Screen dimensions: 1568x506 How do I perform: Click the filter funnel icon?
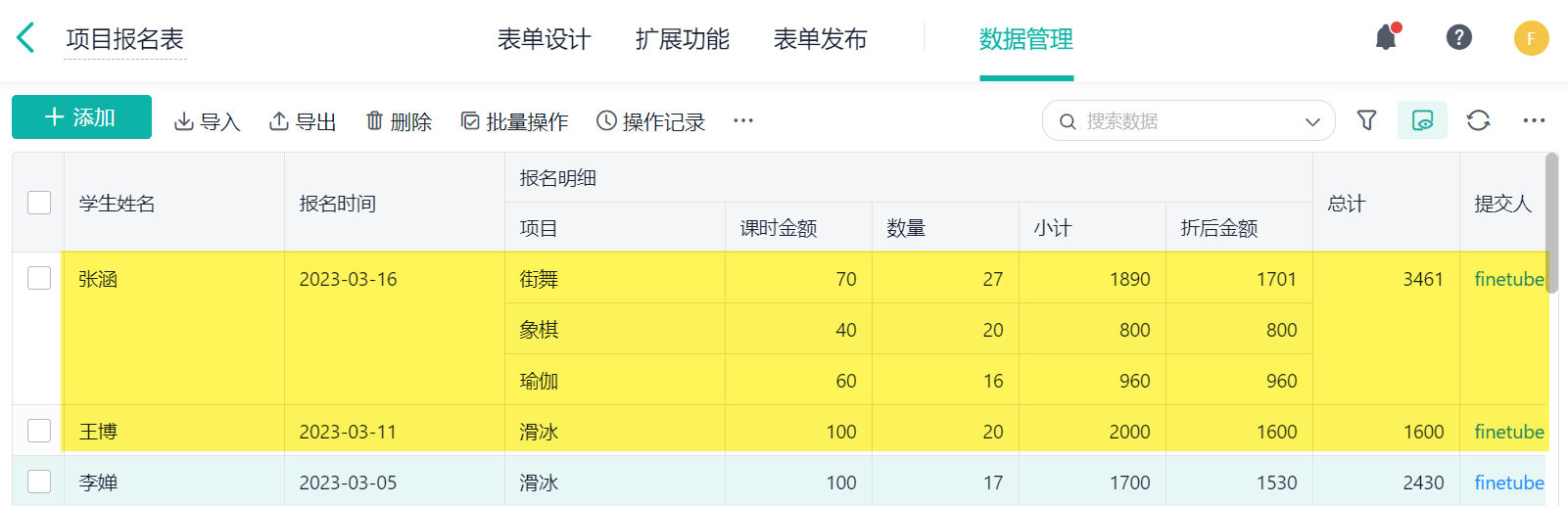(x=1366, y=120)
